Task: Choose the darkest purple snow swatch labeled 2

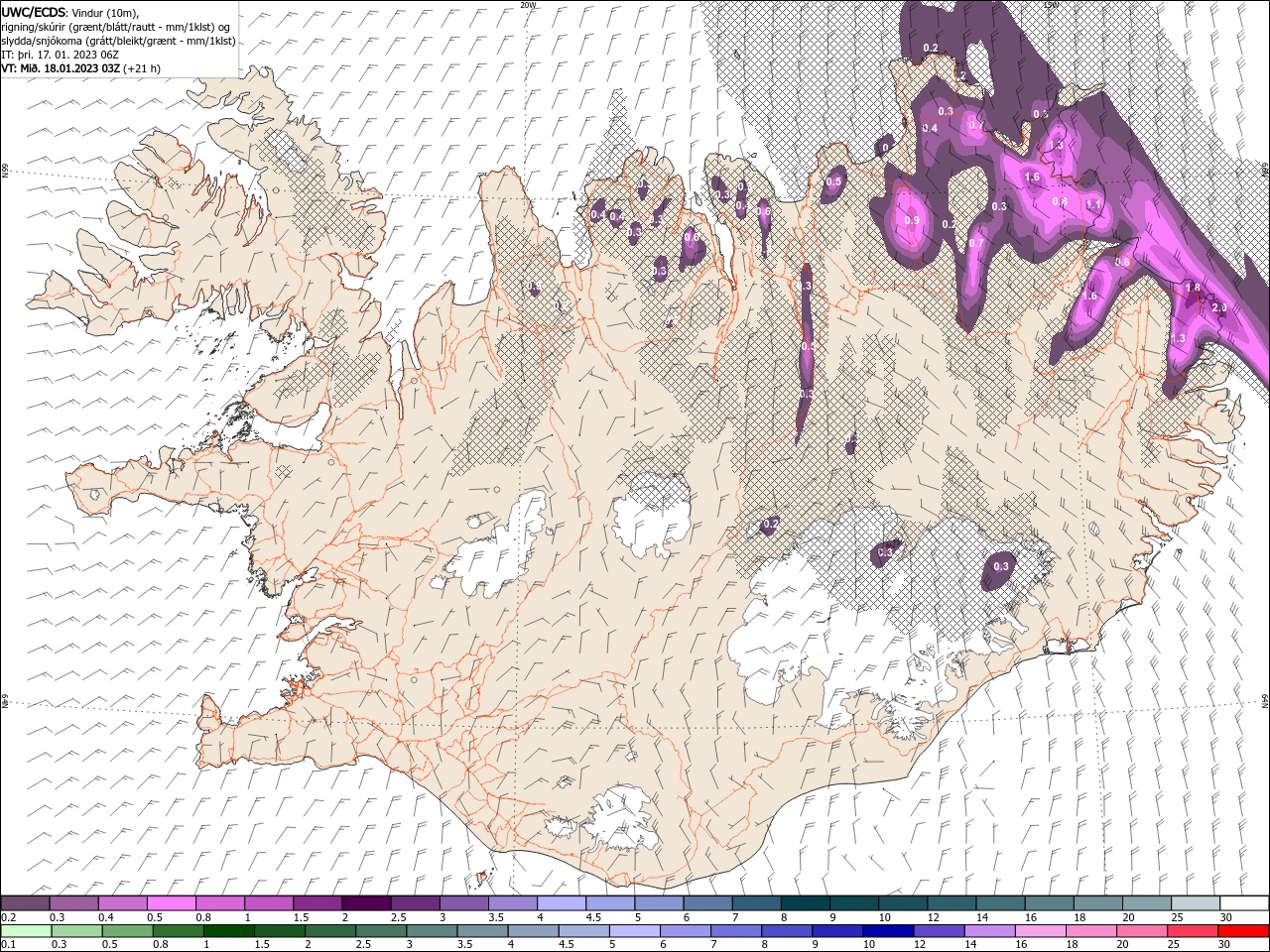Action: click(x=366, y=903)
